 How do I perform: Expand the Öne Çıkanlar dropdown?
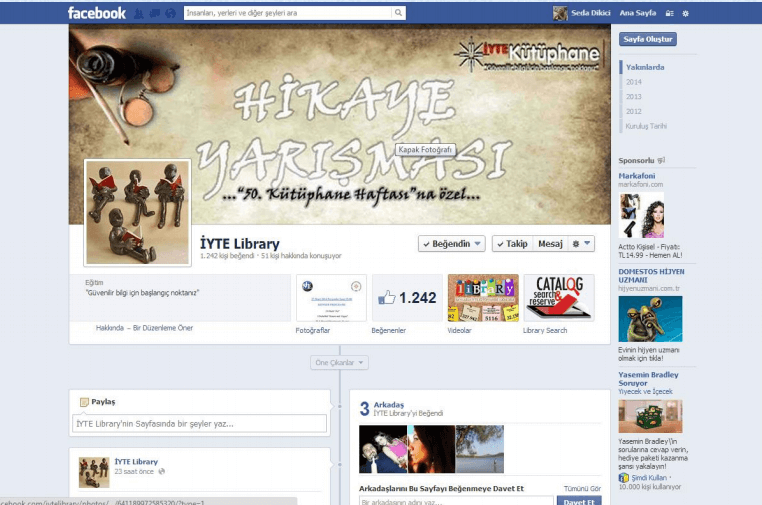coord(339,363)
